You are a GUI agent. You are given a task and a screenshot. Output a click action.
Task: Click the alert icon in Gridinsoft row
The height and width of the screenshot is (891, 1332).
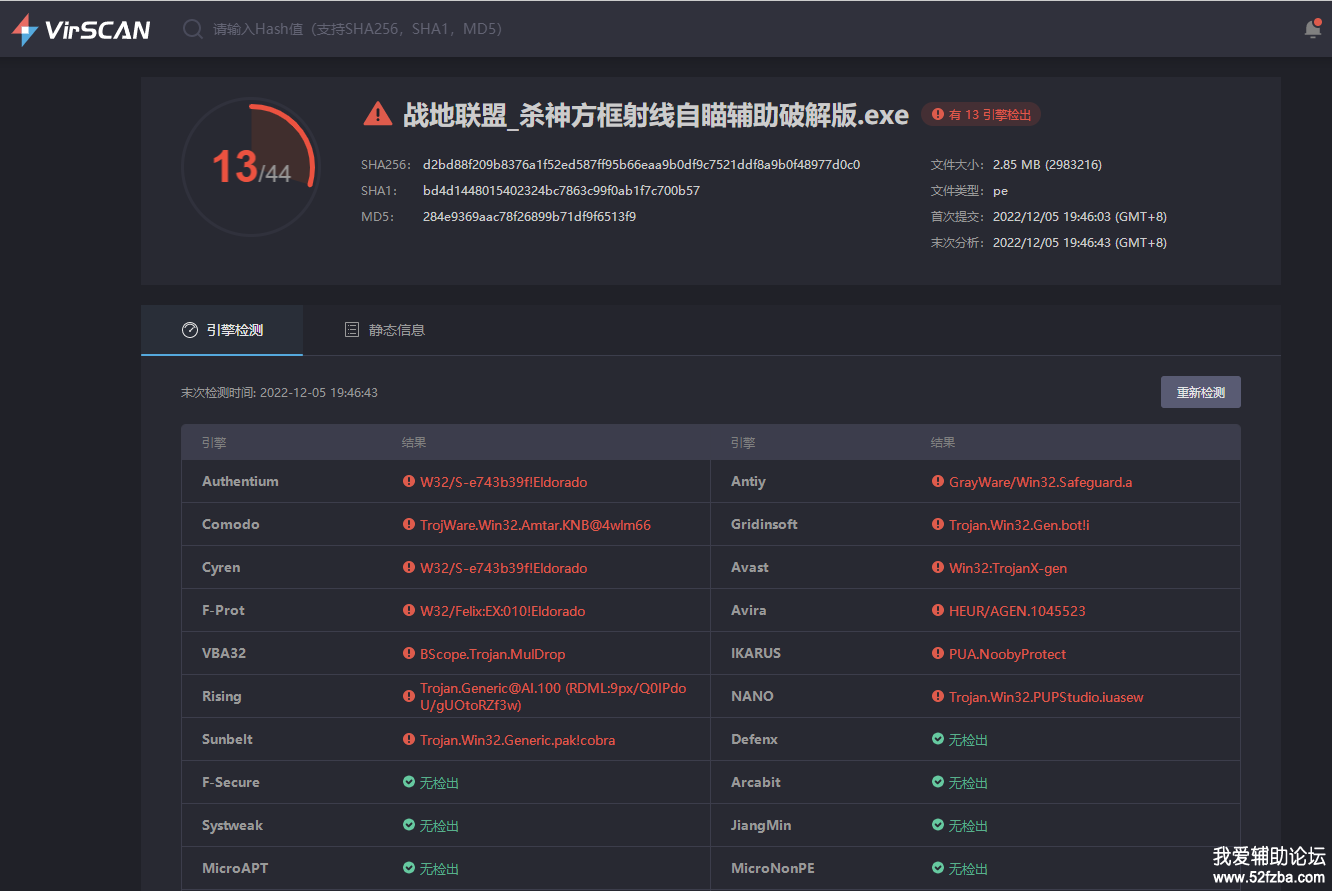pos(938,524)
